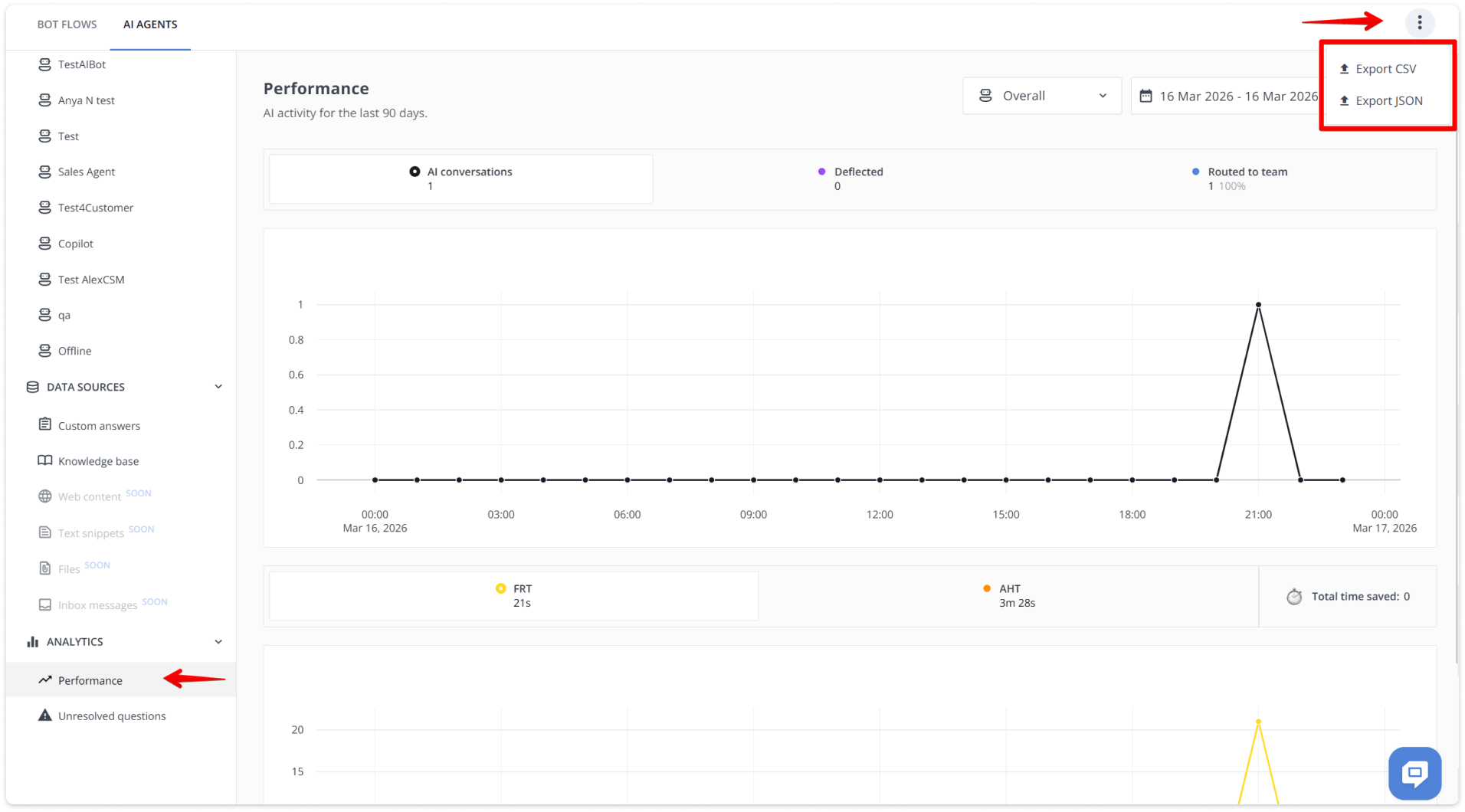Select the Copilot bot icon
This screenshot has height=812, width=1465.
(x=45, y=243)
